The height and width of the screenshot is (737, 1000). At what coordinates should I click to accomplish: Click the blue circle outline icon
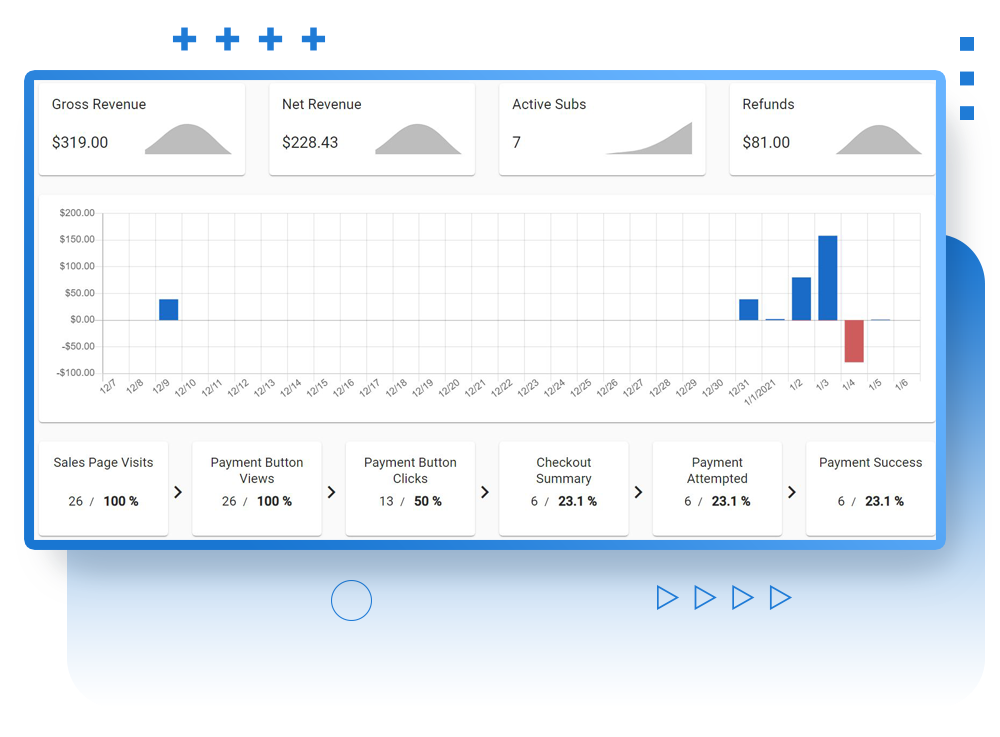coord(352,601)
